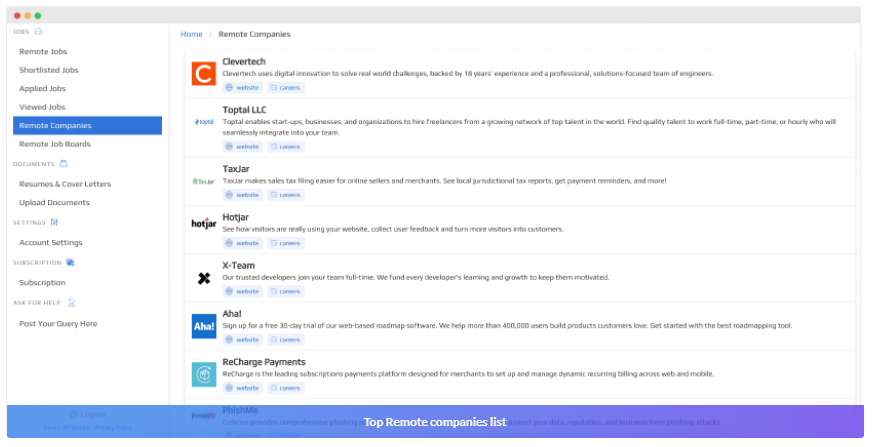
Task: Click the Documents section icon
Action: pos(63,164)
